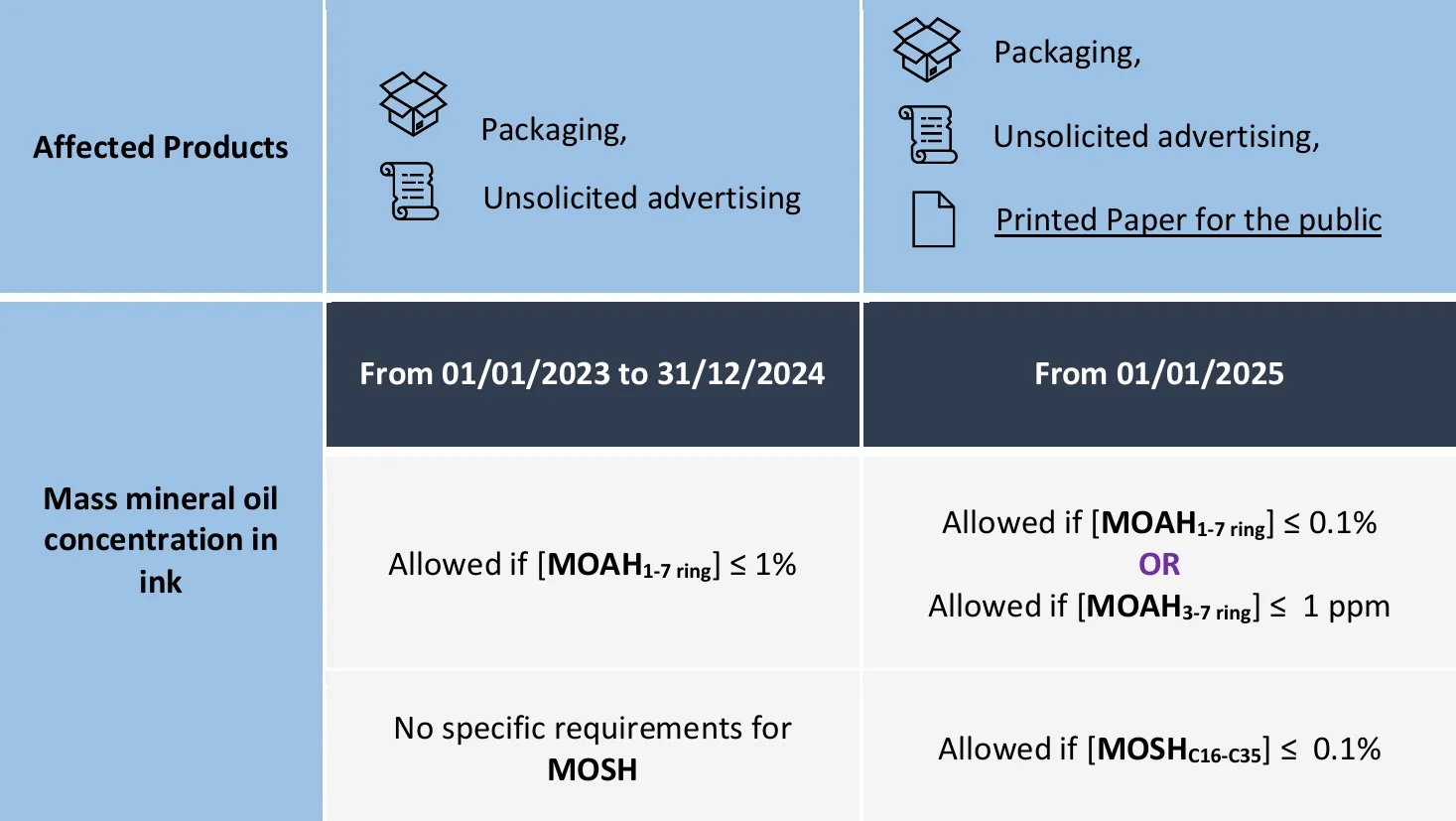Click the Unsolicited advertising text in 2023 column
Image resolution: width=1456 pixels, height=821 pixels.
[642, 198]
